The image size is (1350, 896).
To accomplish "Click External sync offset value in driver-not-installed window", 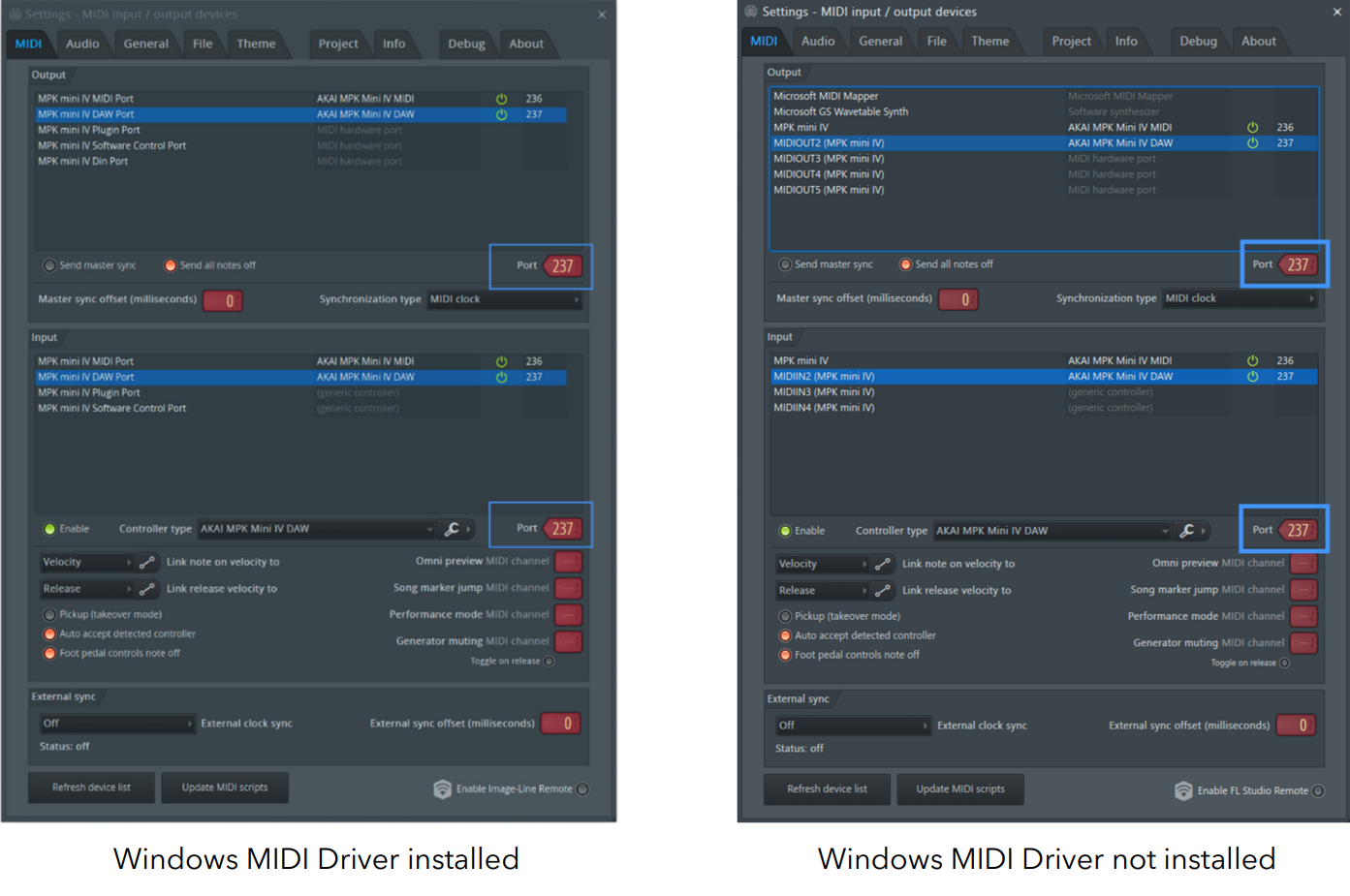I will [x=1297, y=726].
